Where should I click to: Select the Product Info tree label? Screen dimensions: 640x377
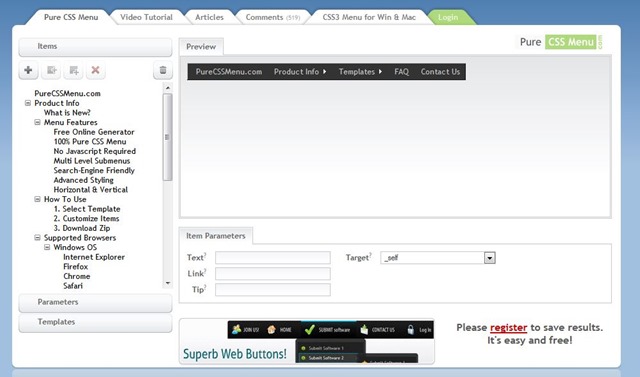click(57, 103)
